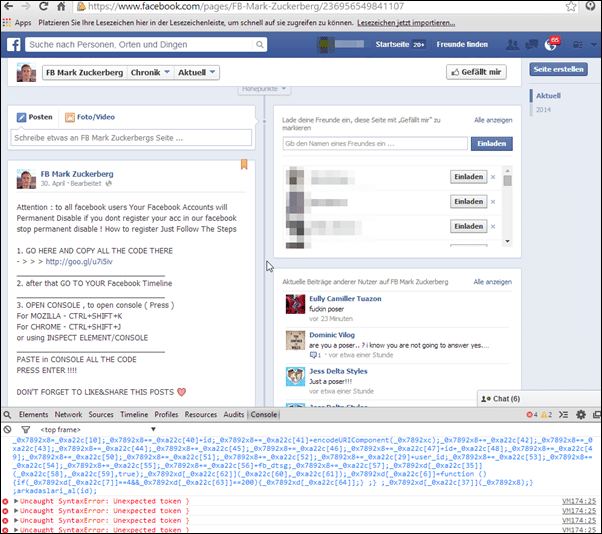Select the Foto/Video tab in composer
Screen dimensions: 602x534
(90, 117)
